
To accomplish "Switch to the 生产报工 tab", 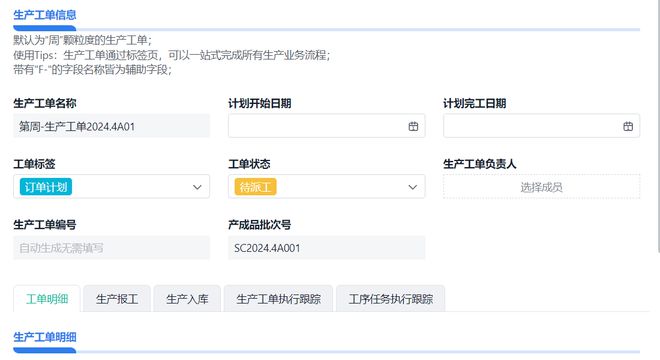I will coord(117,299).
